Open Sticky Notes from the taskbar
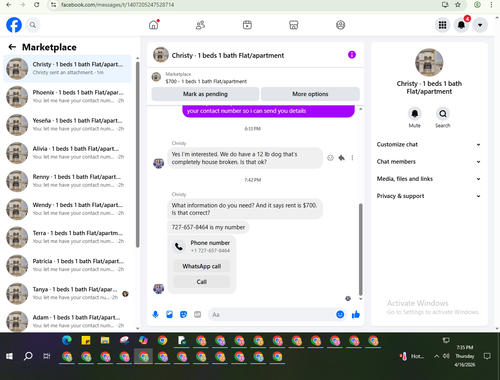The height and width of the screenshot is (380, 500). click(86, 340)
